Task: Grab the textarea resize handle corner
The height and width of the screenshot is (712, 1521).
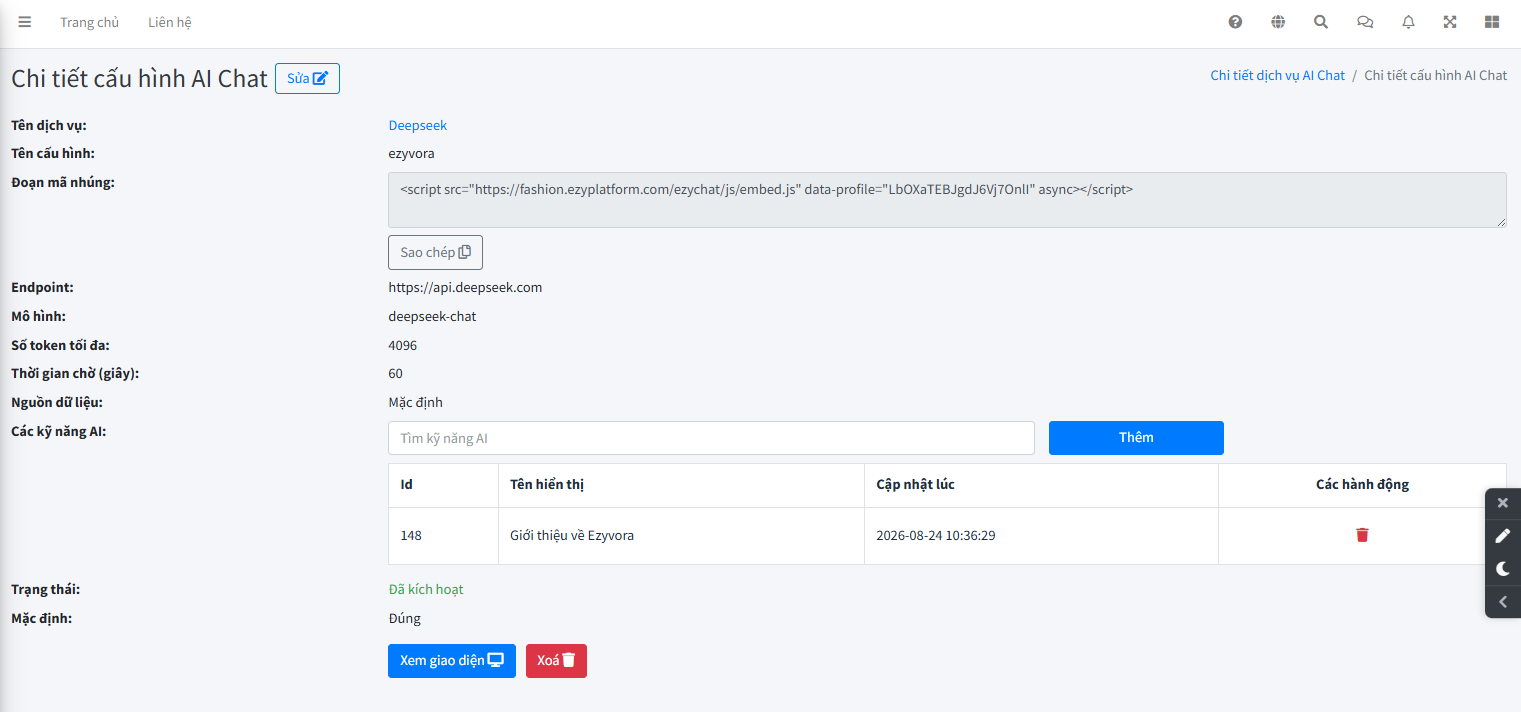Action: (x=1501, y=222)
